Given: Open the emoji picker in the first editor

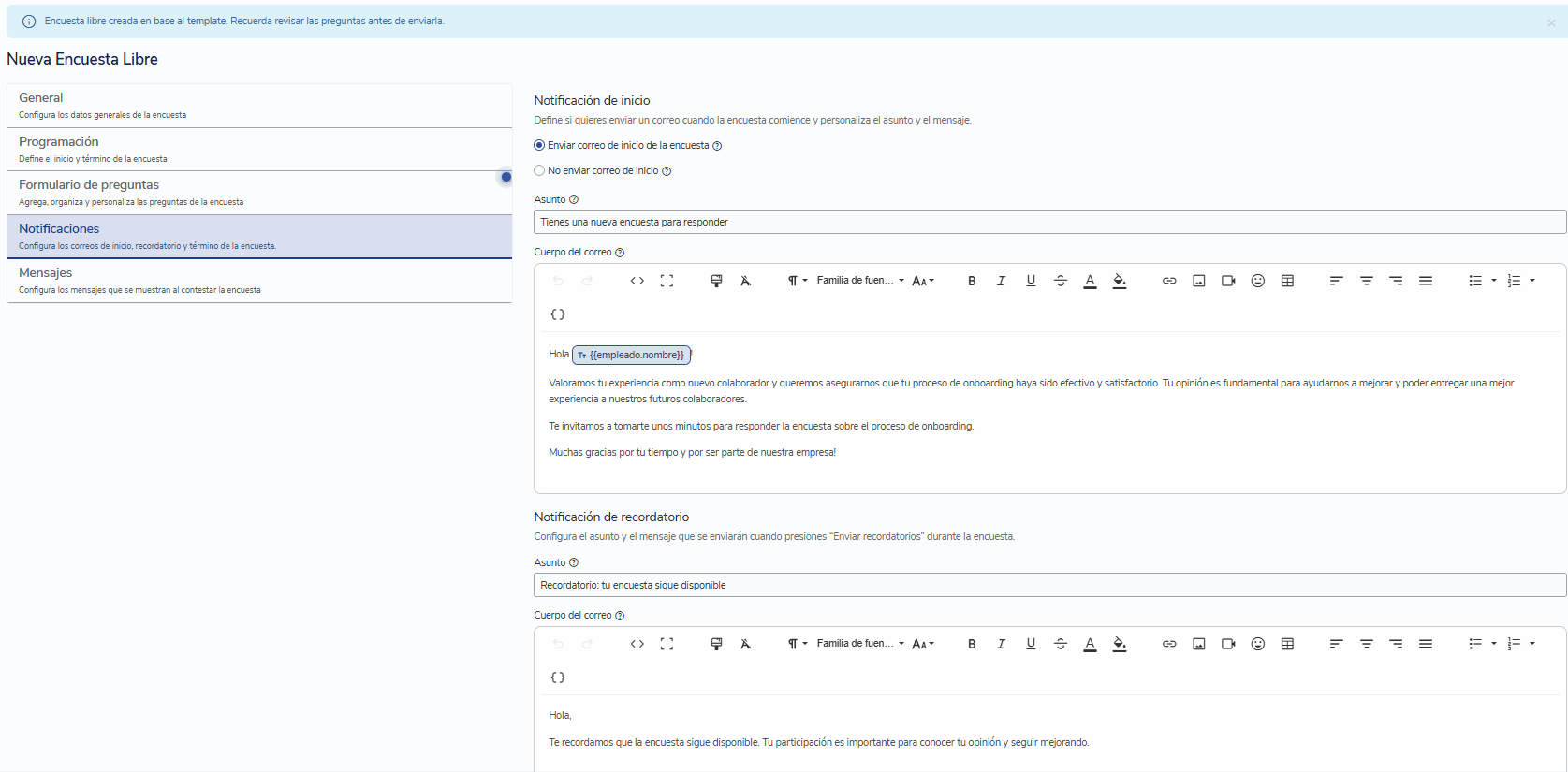Looking at the screenshot, I should (x=1258, y=281).
